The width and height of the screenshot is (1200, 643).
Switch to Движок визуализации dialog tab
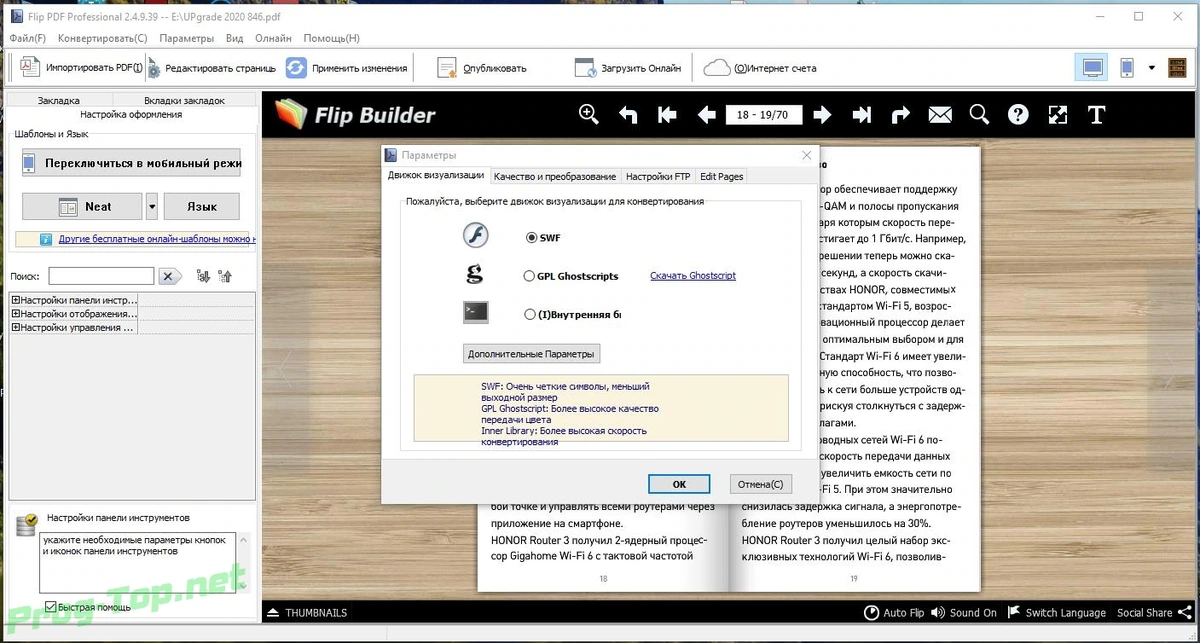[436, 176]
